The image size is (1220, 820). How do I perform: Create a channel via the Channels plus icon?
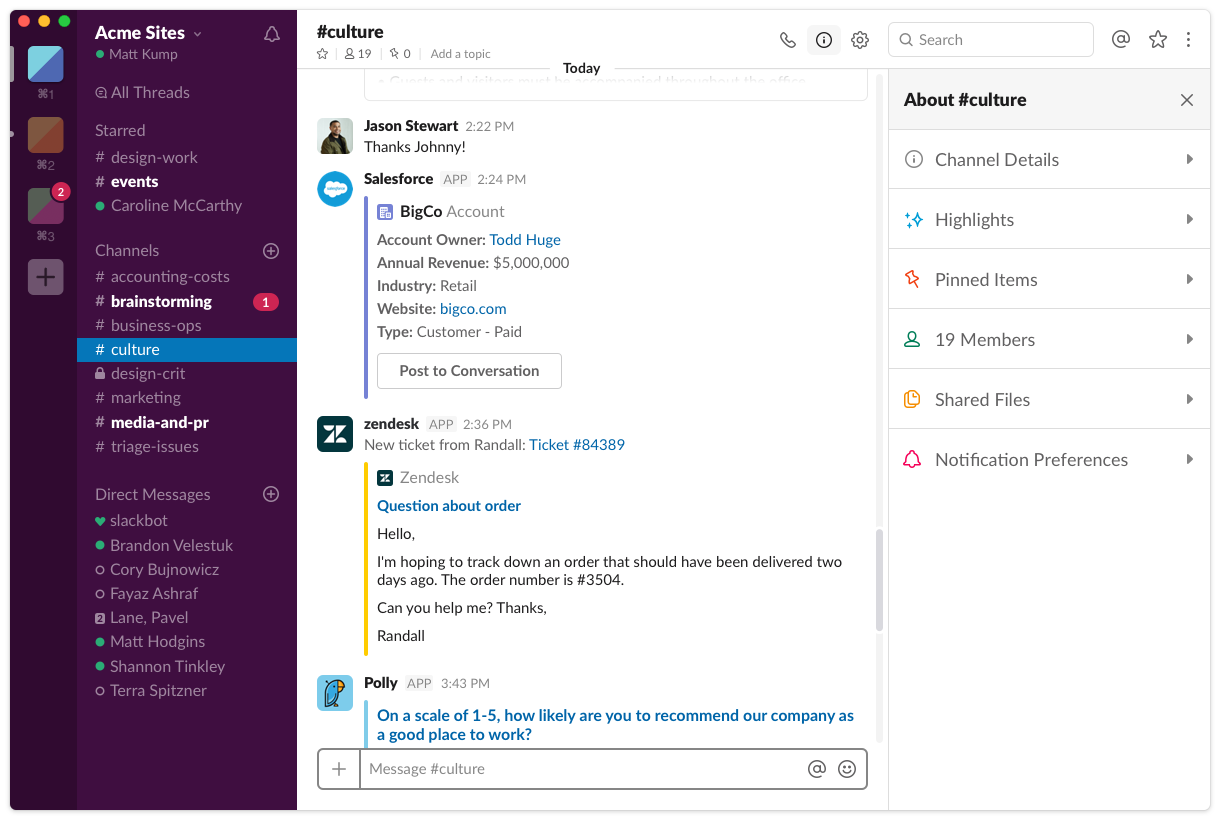(271, 251)
